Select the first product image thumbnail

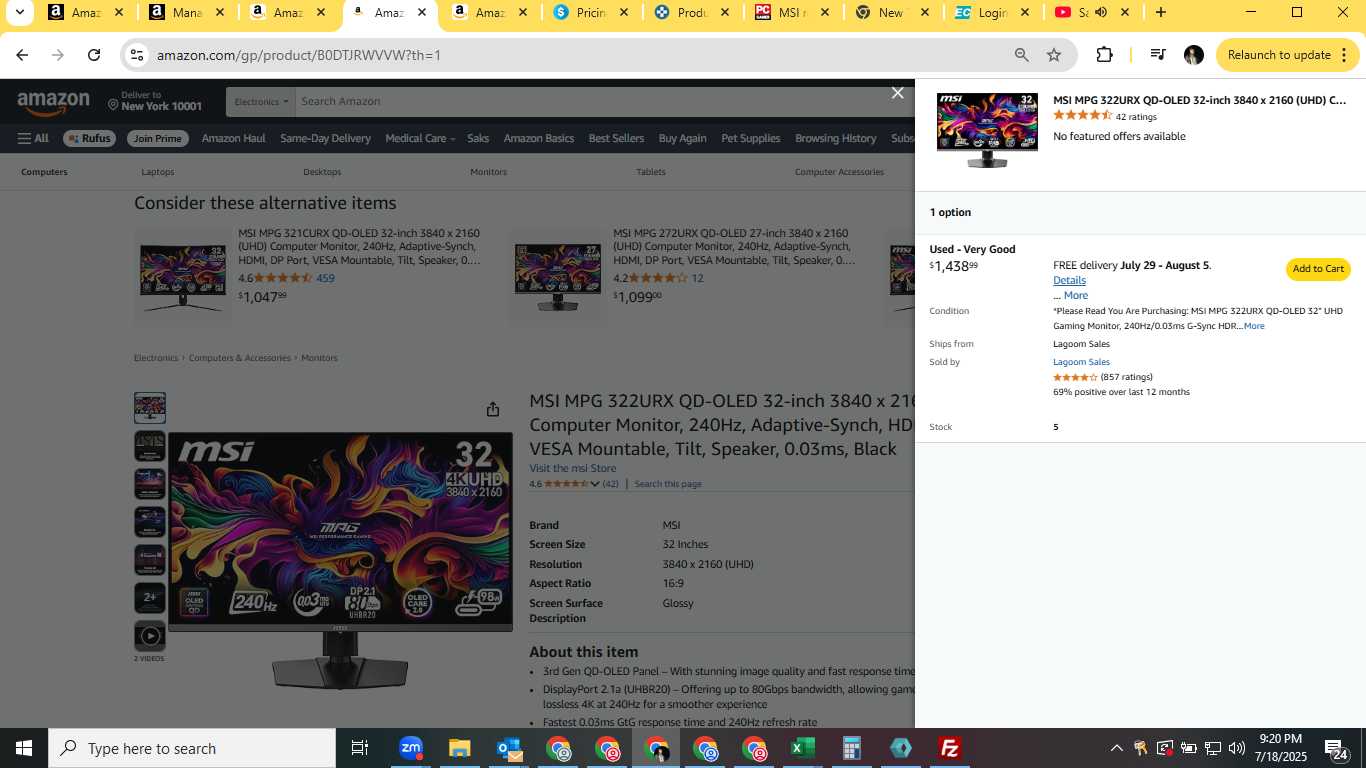point(150,408)
